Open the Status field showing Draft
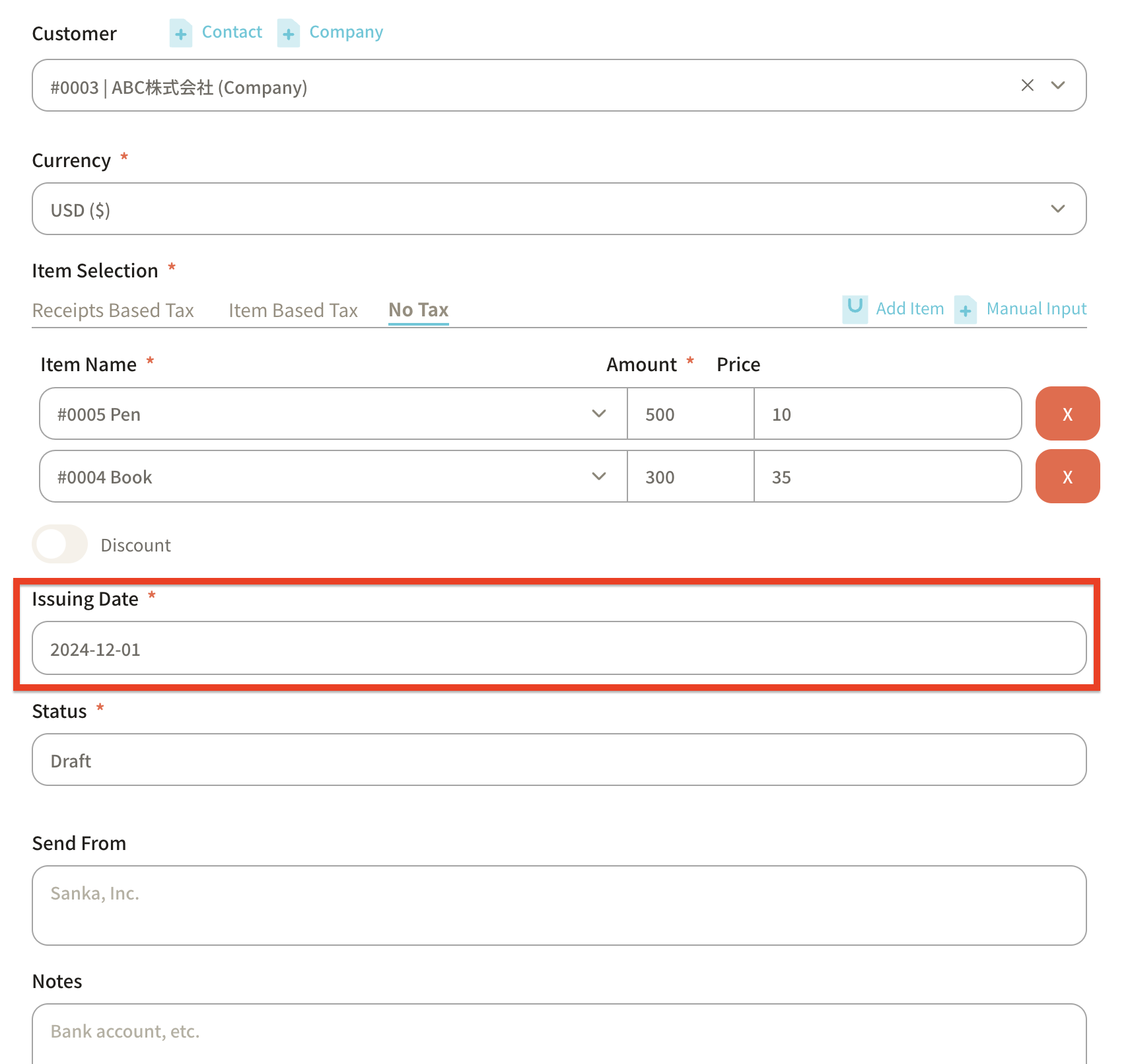The height and width of the screenshot is (1064, 1130). click(x=559, y=760)
